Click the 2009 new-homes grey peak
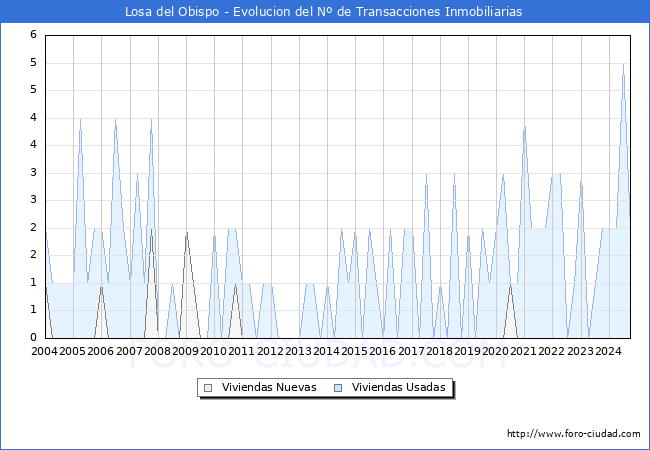650x450 pixels. pos(187,233)
